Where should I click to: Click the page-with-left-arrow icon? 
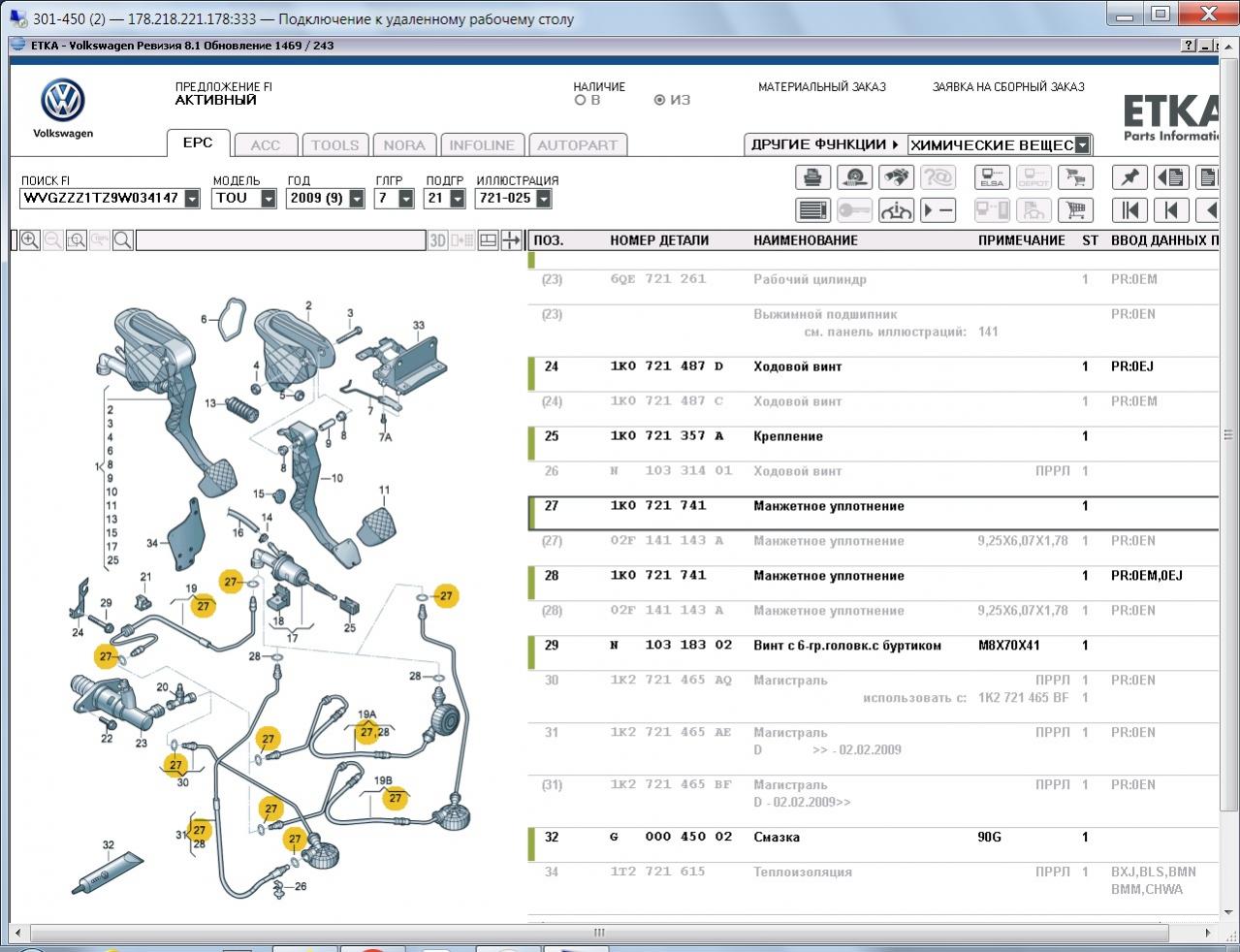pyautogui.click(x=1171, y=177)
